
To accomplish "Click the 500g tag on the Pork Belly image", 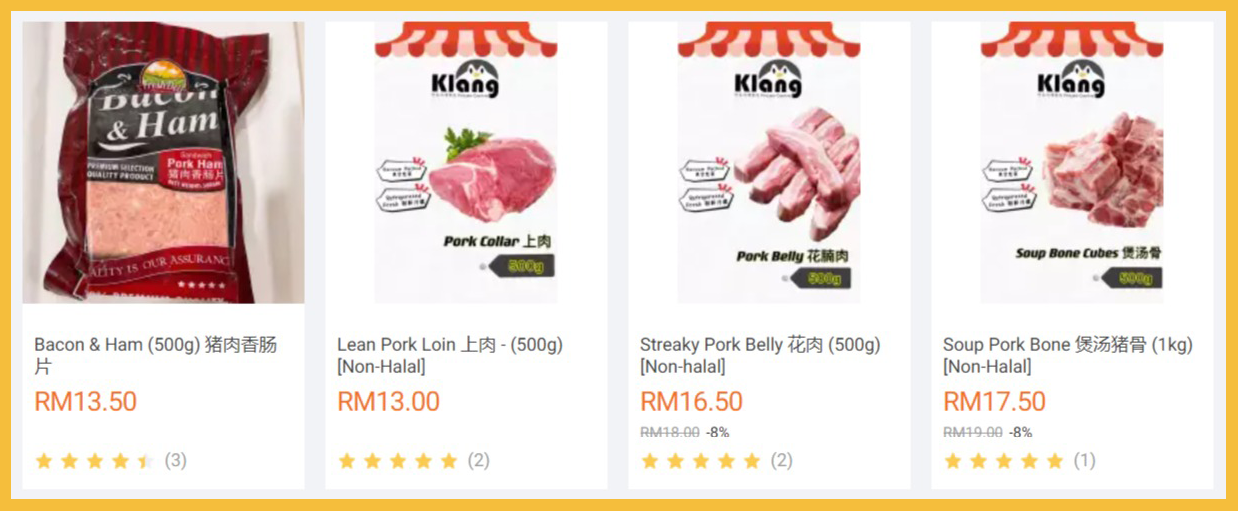I will coord(824,278).
